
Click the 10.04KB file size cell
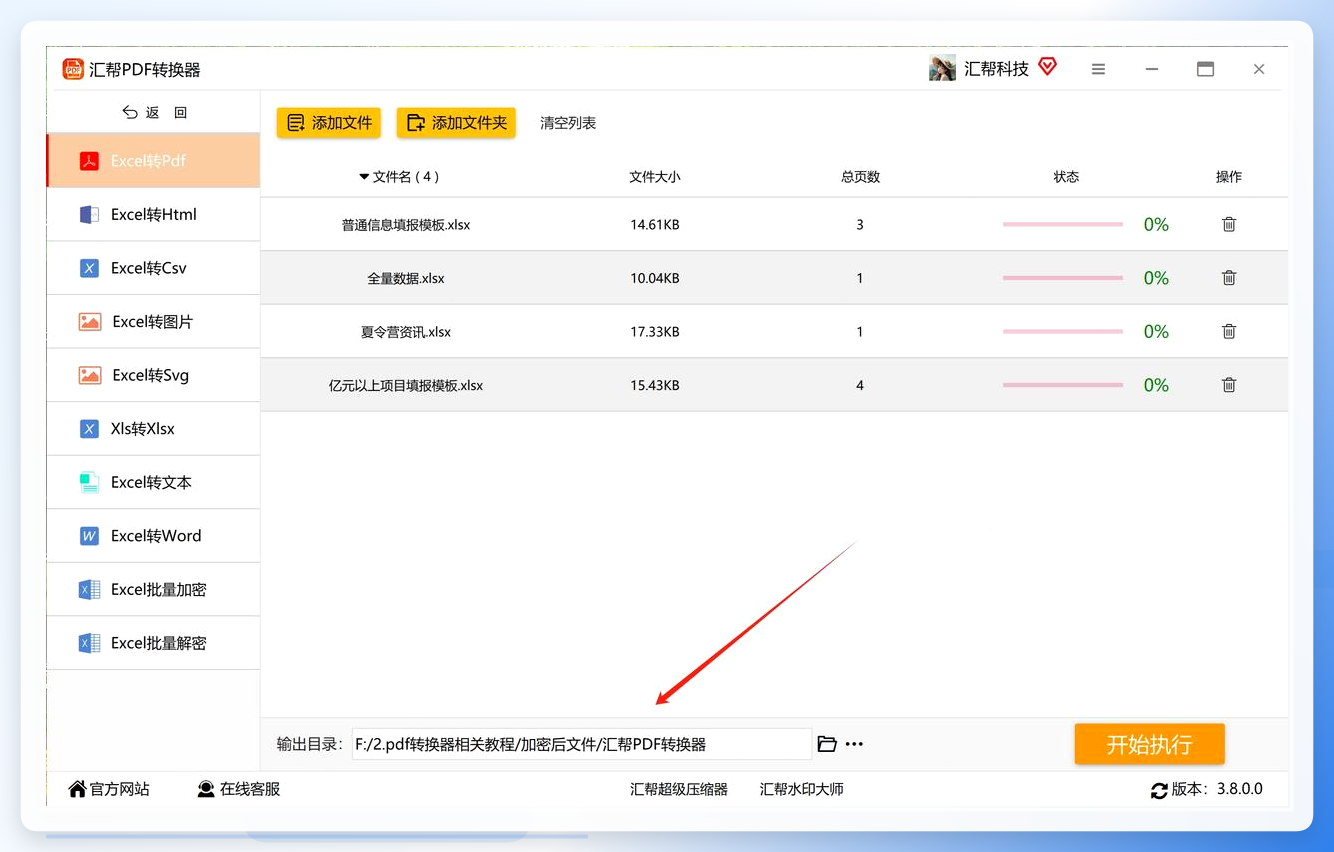click(655, 278)
